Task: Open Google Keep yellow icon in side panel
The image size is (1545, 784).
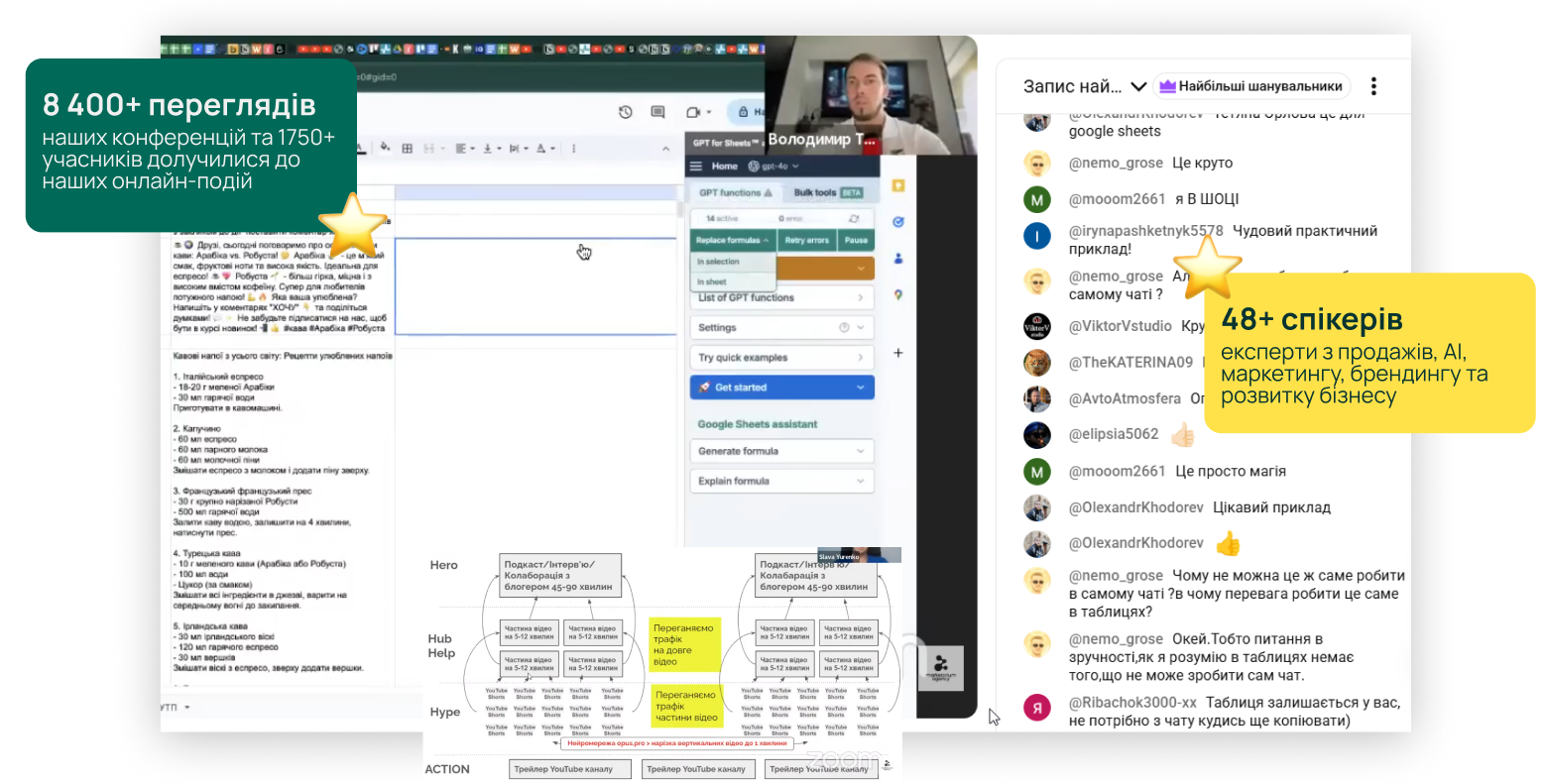Action: 898,186
